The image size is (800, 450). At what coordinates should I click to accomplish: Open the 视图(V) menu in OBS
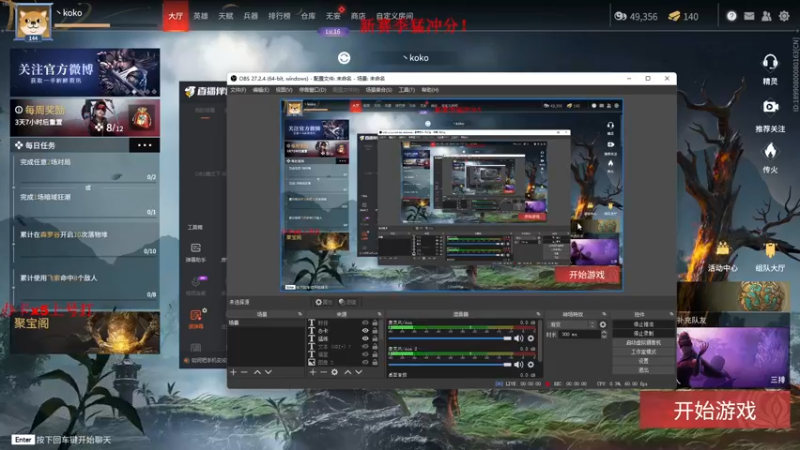coord(284,90)
